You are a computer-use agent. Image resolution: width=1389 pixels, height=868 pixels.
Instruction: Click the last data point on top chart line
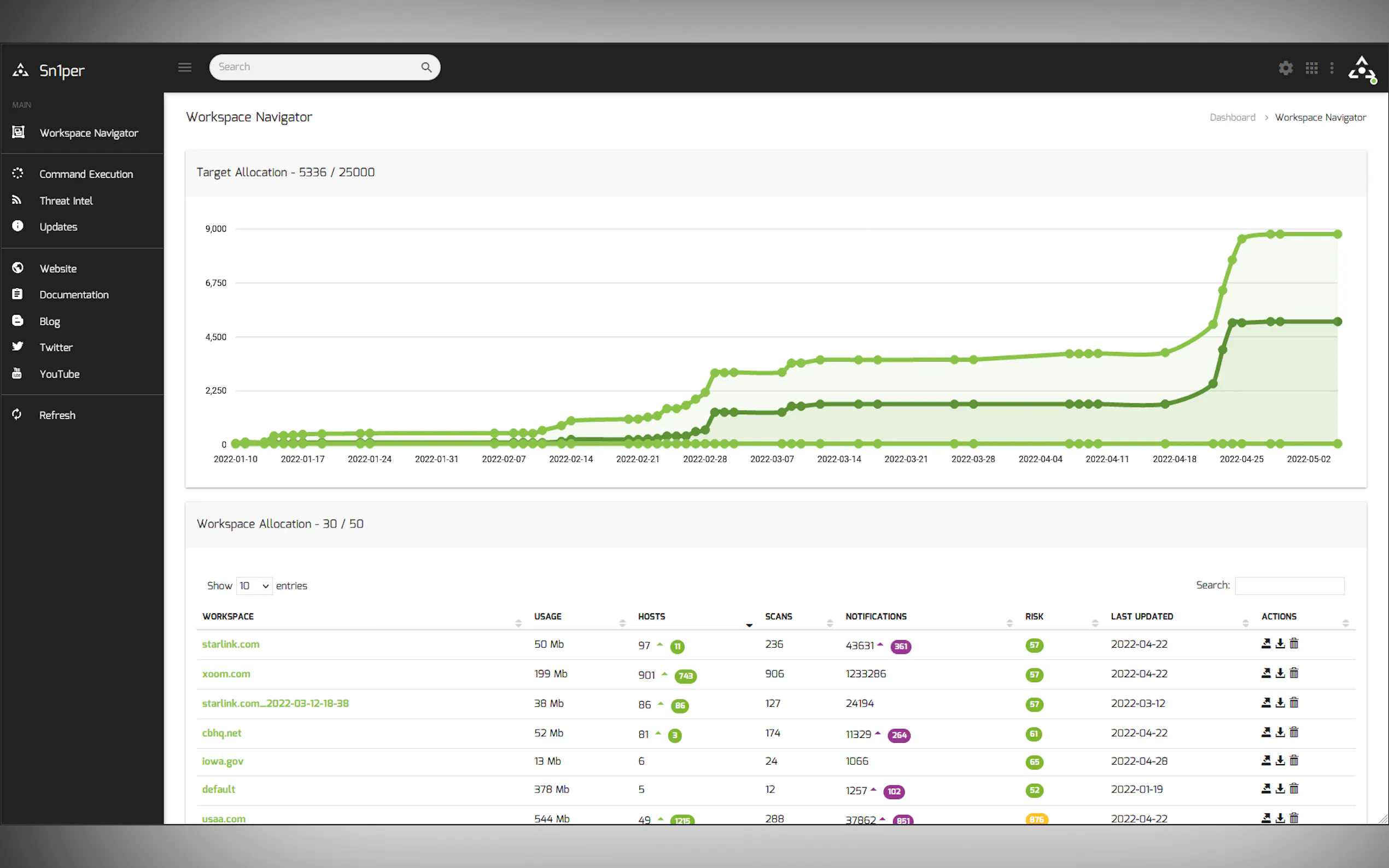pyautogui.click(x=1337, y=234)
